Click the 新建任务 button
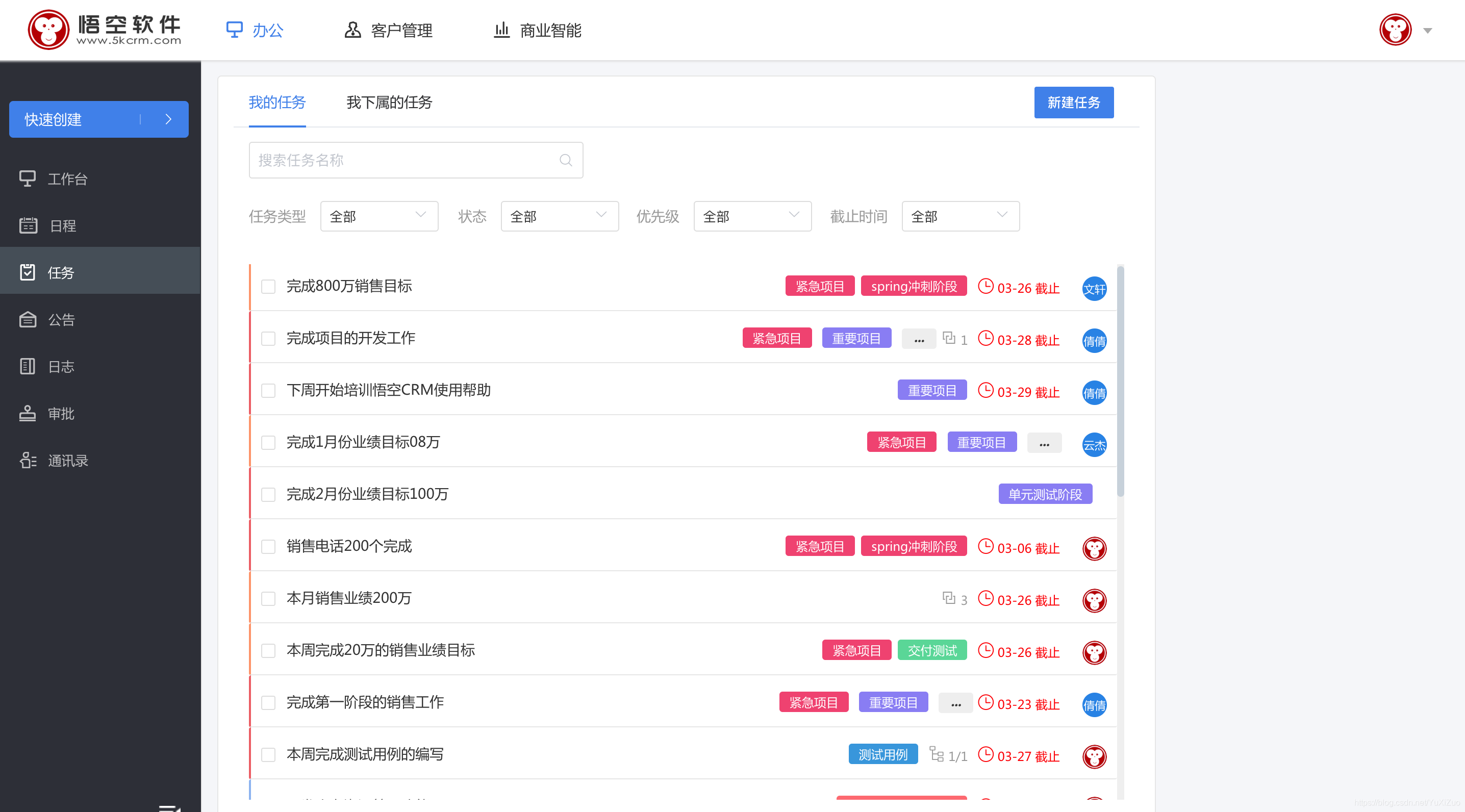1465x812 pixels. pyautogui.click(x=1073, y=103)
